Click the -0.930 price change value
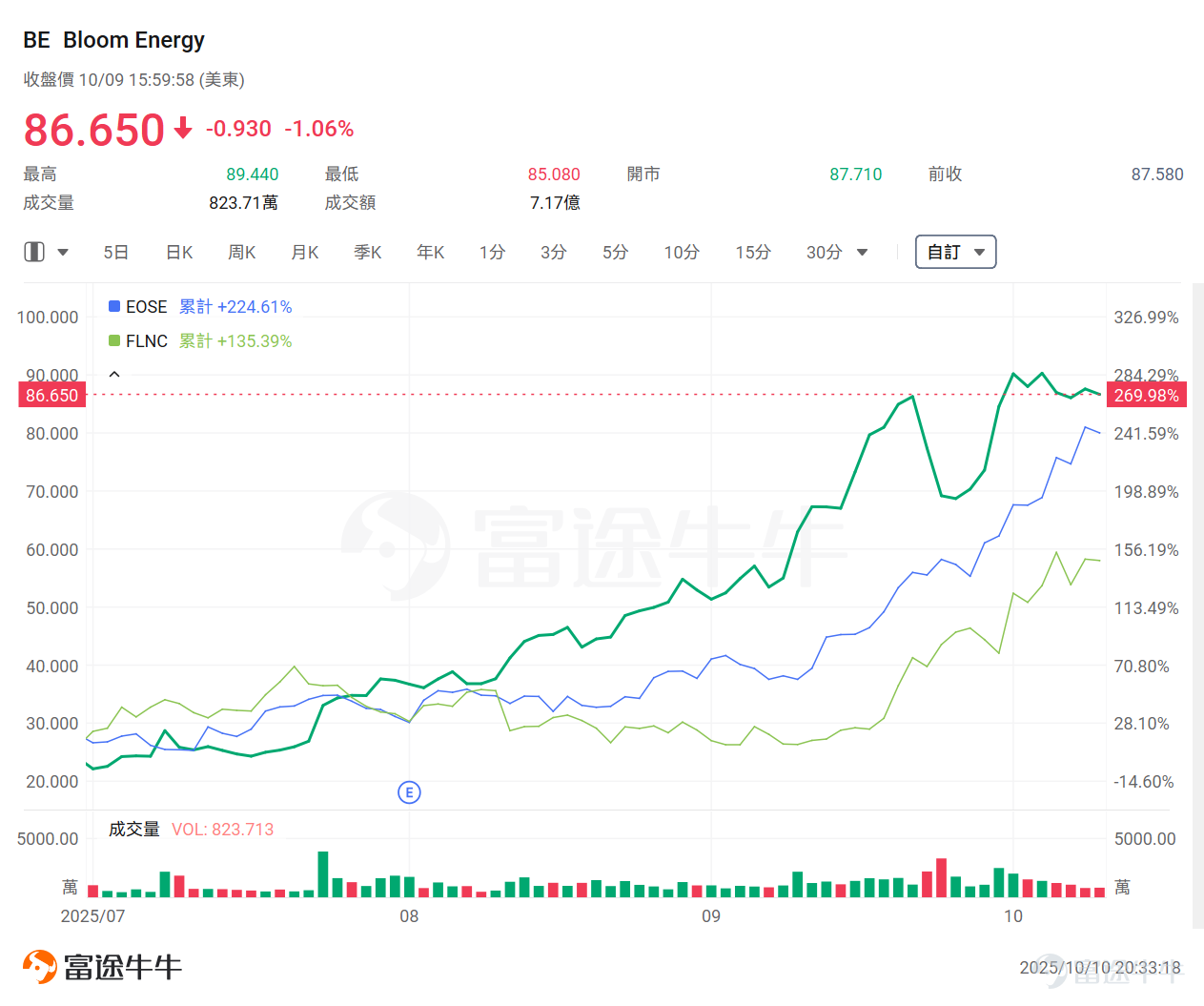The height and width of the screenshot is (1006, 1204). click(239, 129)
